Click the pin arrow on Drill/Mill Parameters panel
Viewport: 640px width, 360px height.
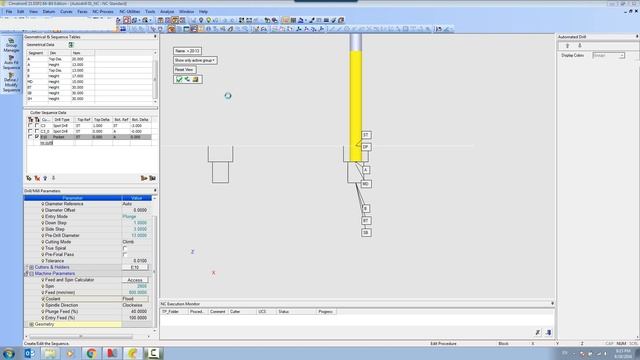pos(155,191)
